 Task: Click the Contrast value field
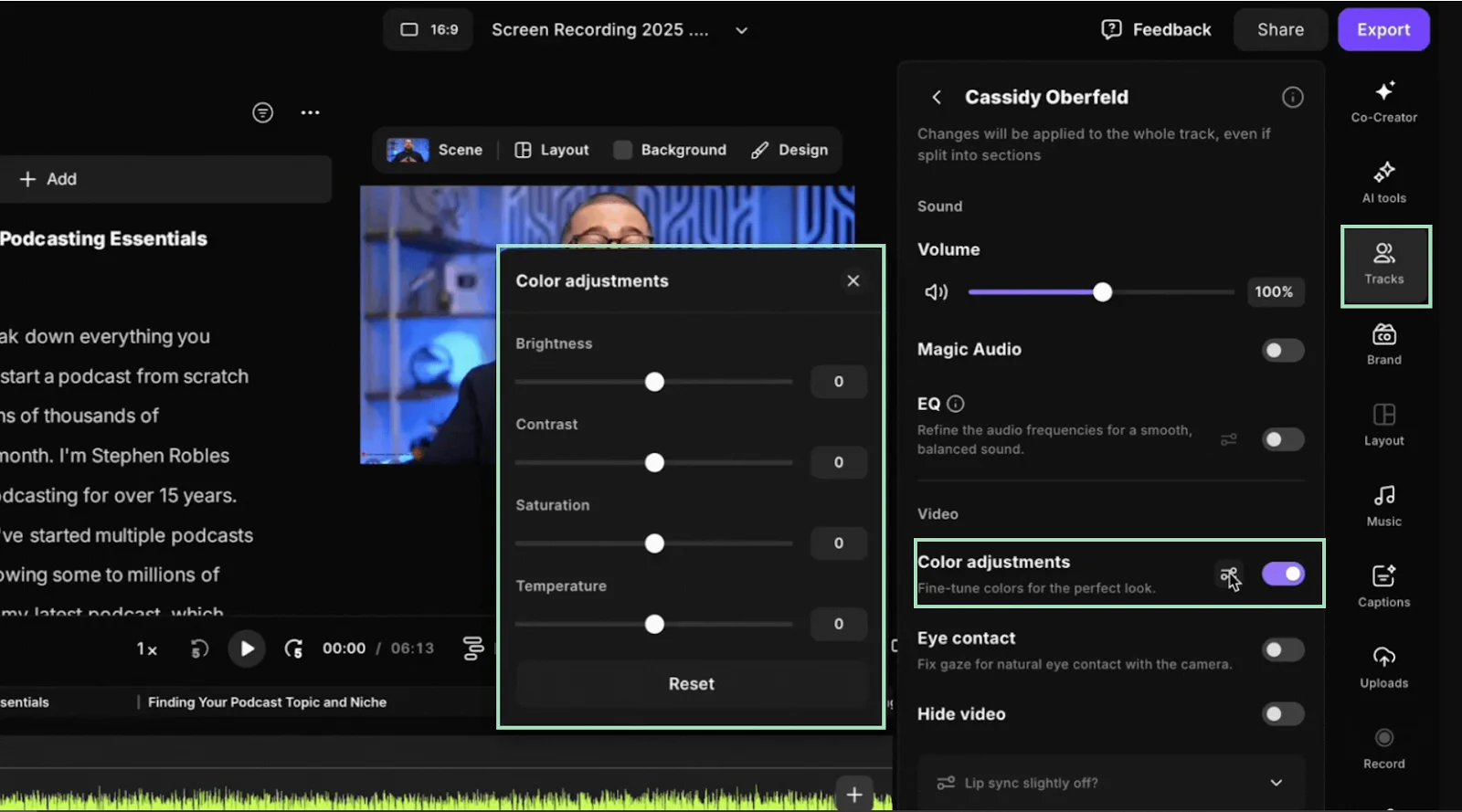point(839,462)
